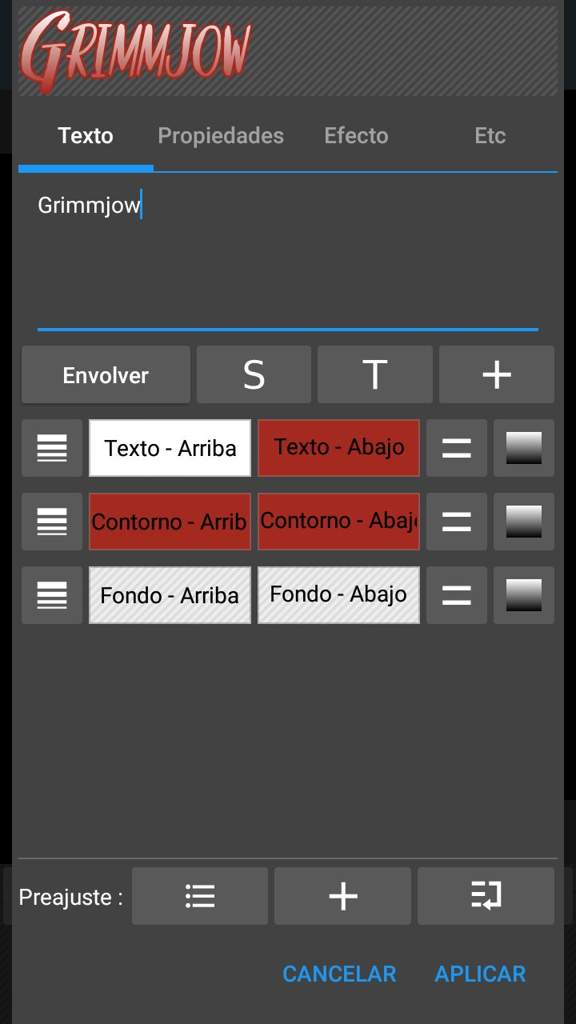Open the text alignment icon in Texto row
The width and height of the screenshot is (576, 1024).
pos(52,448)
